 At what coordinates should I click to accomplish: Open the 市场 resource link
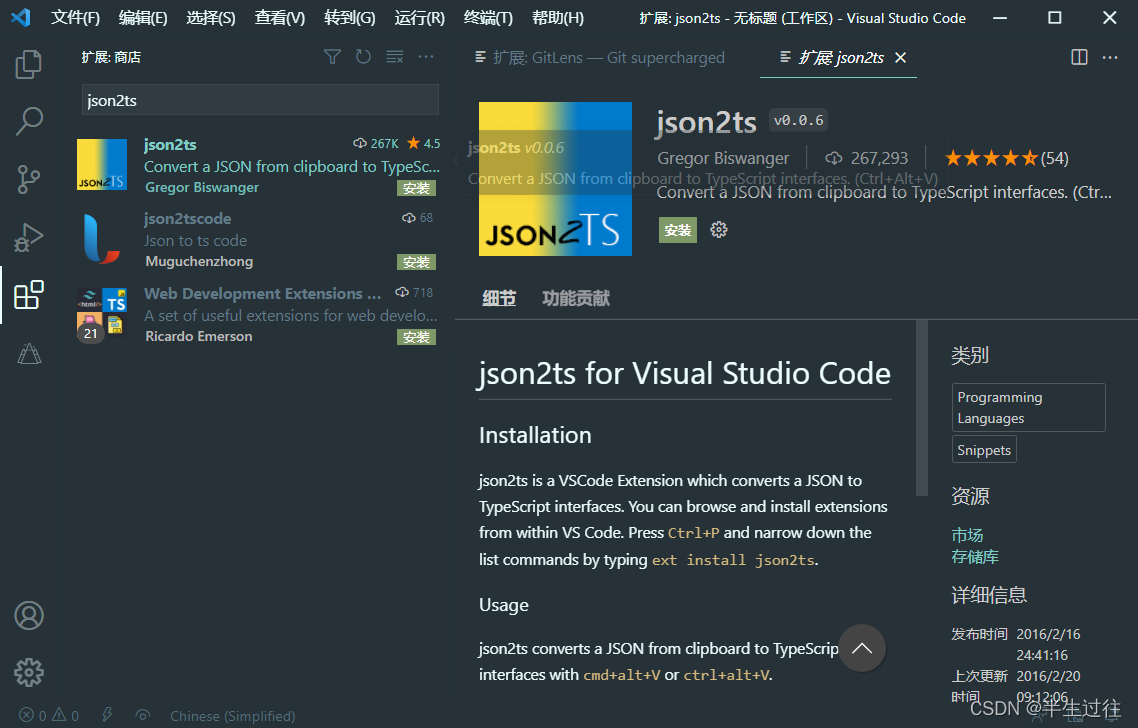click(x=967, y=535)
